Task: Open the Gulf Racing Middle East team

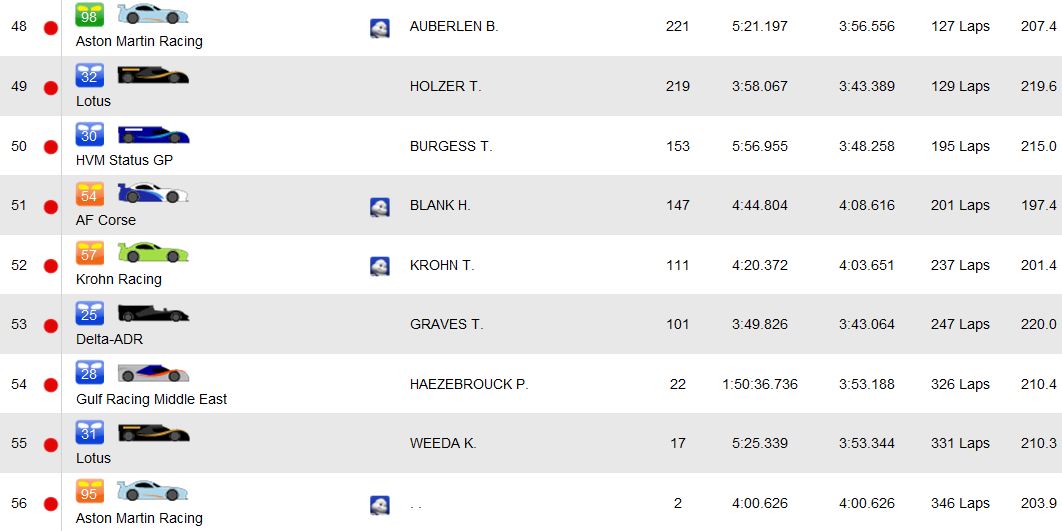Action: (x=151, y=399)
